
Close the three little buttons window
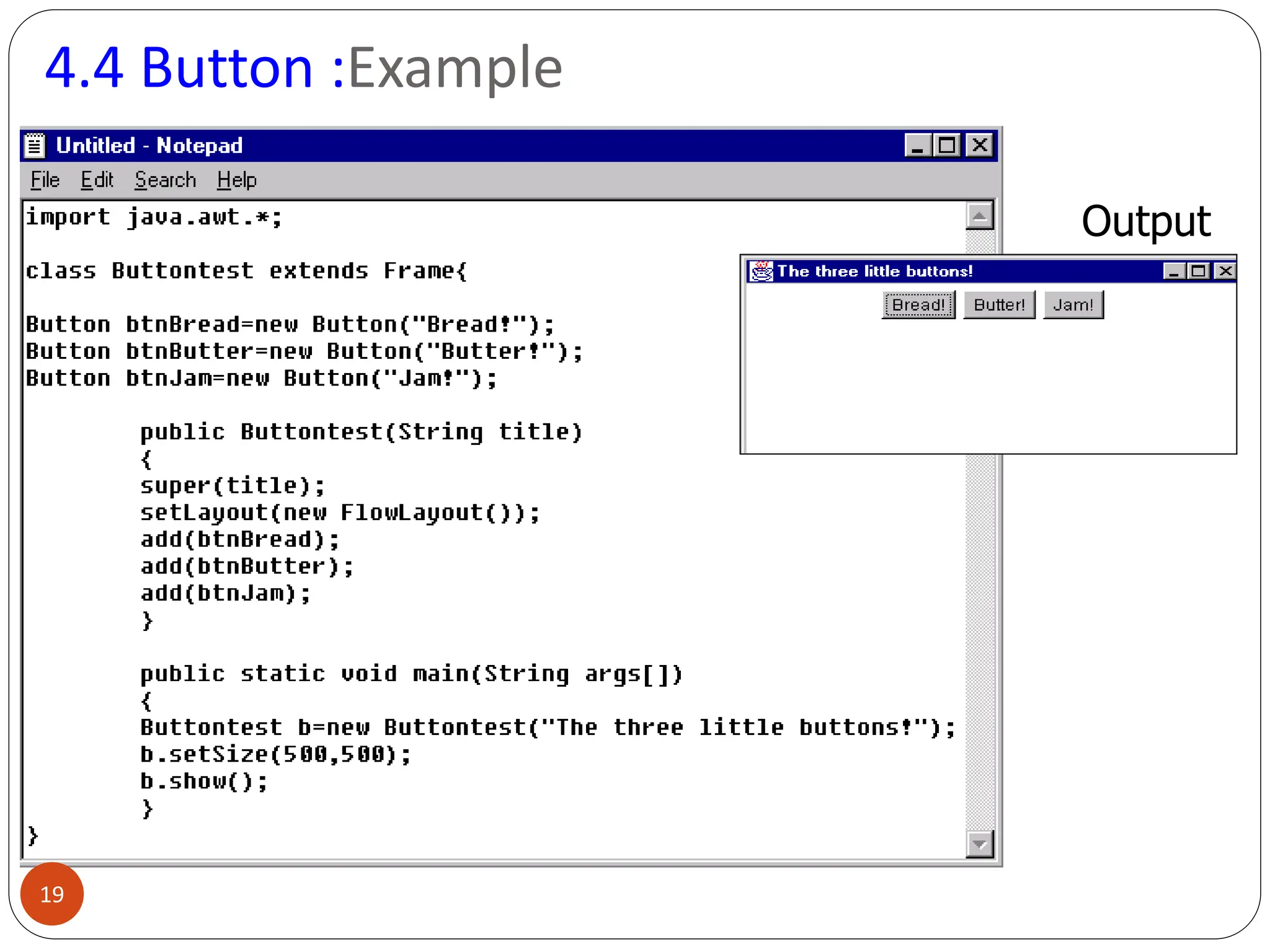click(x=1225, y=271)
